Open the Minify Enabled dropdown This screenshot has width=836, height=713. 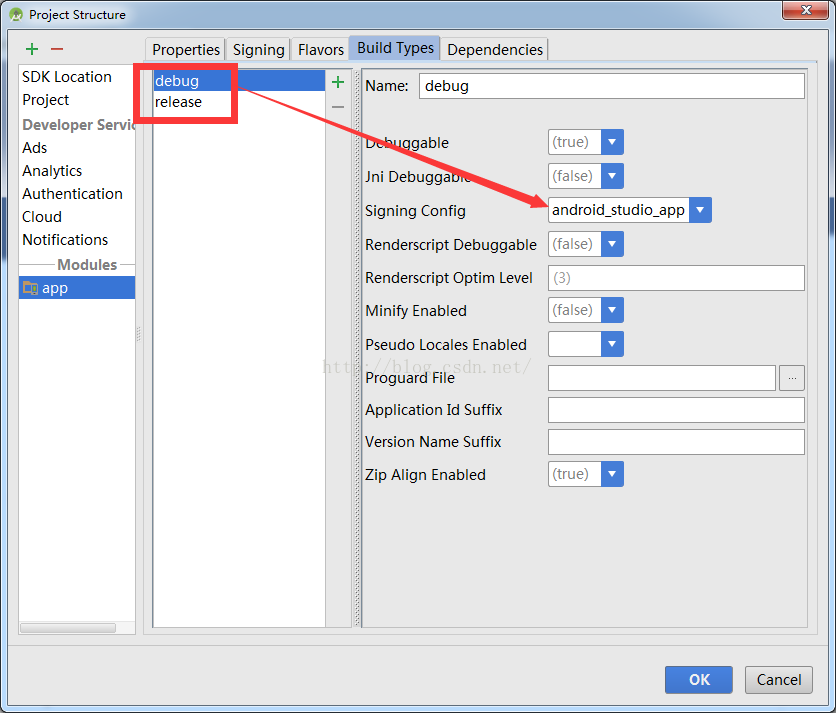(612, 310)
